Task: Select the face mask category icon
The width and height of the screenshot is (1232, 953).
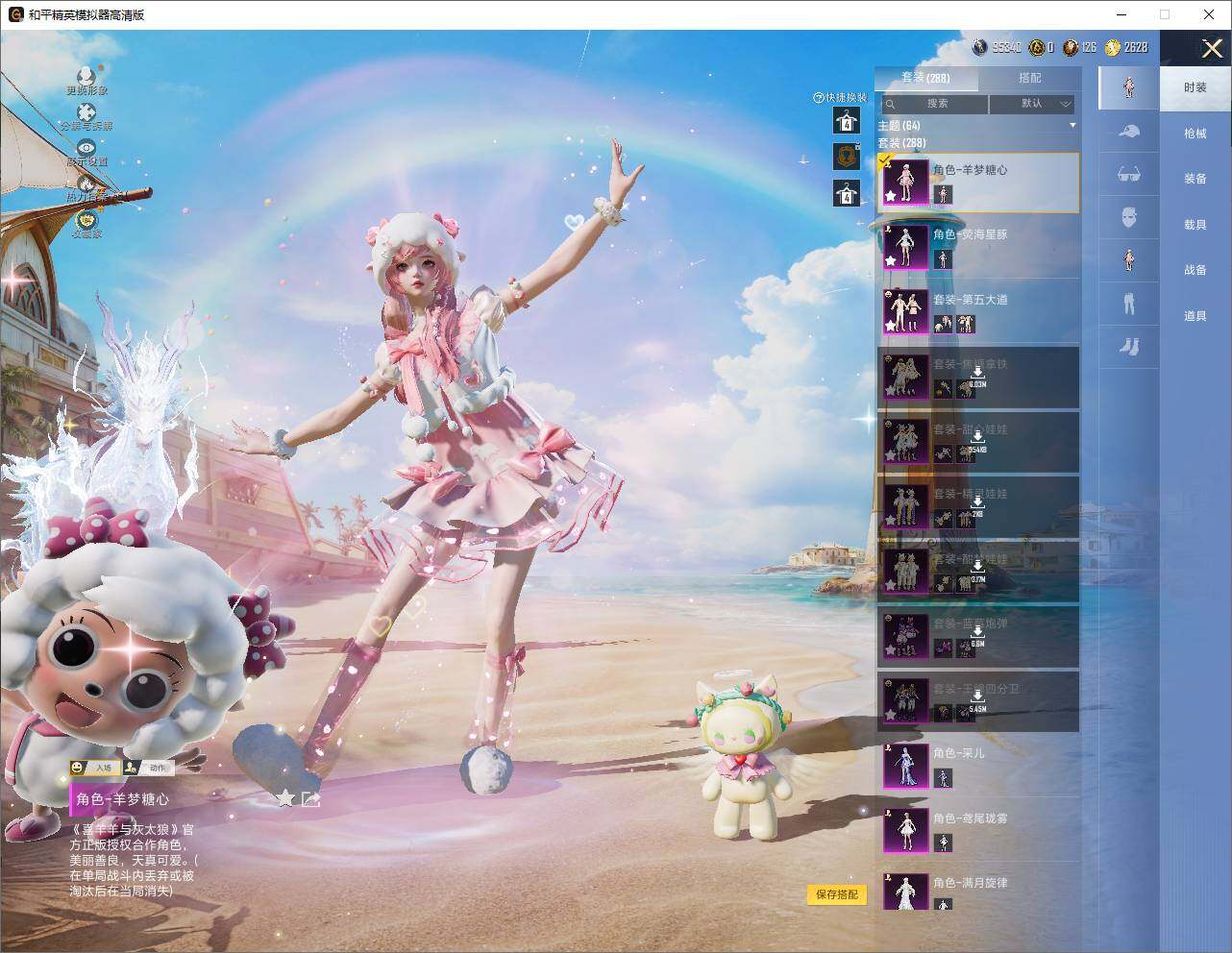Action: click(x=1129, y=217)
